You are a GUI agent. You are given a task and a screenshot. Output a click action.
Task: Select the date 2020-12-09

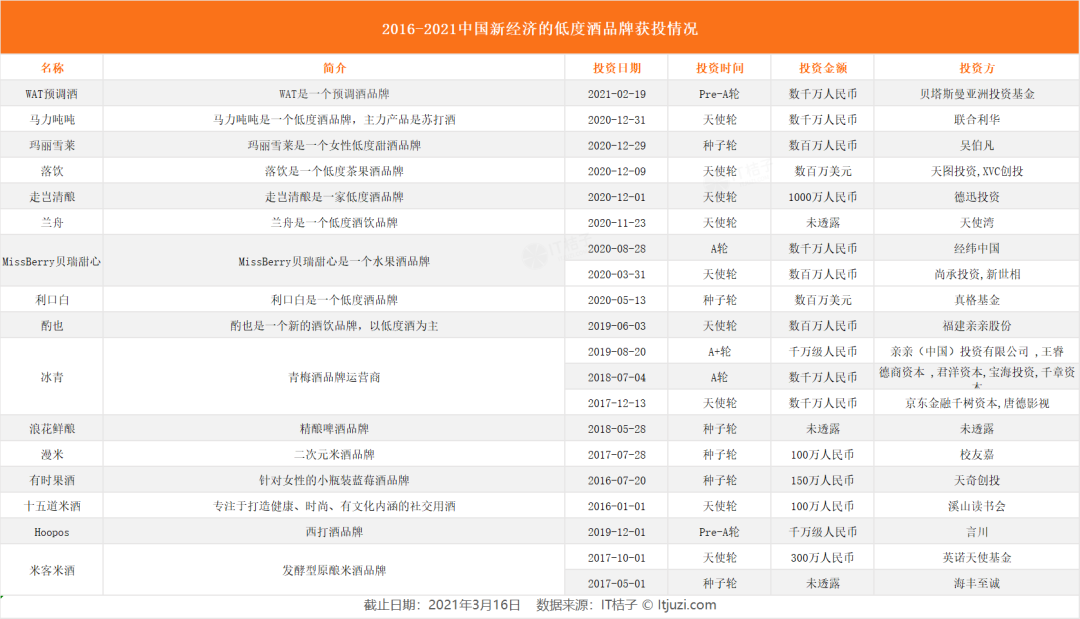coord(616,171)
